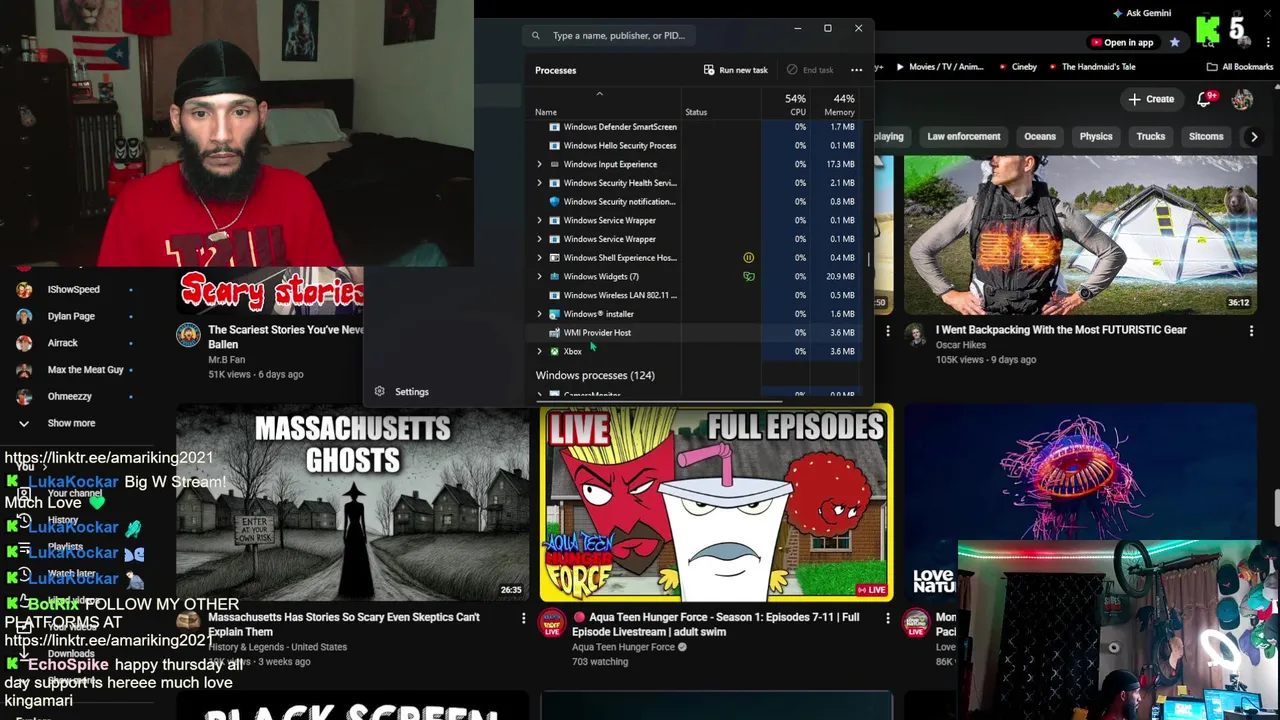Click IShowSpeed avatar in subscriptions sidebar
This screenshot has height=720, width=1280.
24,290
